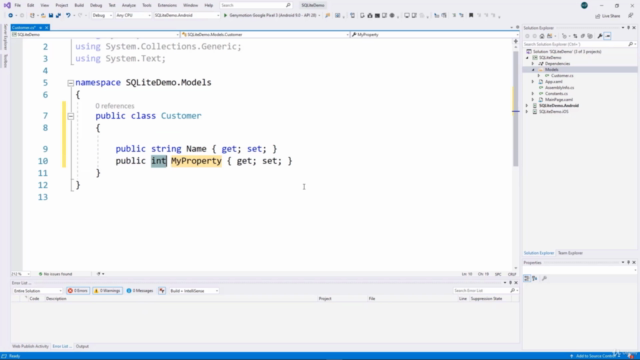The width and height of the screenshot is (640, 360).
Task: Click the Error List search magnifier icon
Action: [513, 291]
